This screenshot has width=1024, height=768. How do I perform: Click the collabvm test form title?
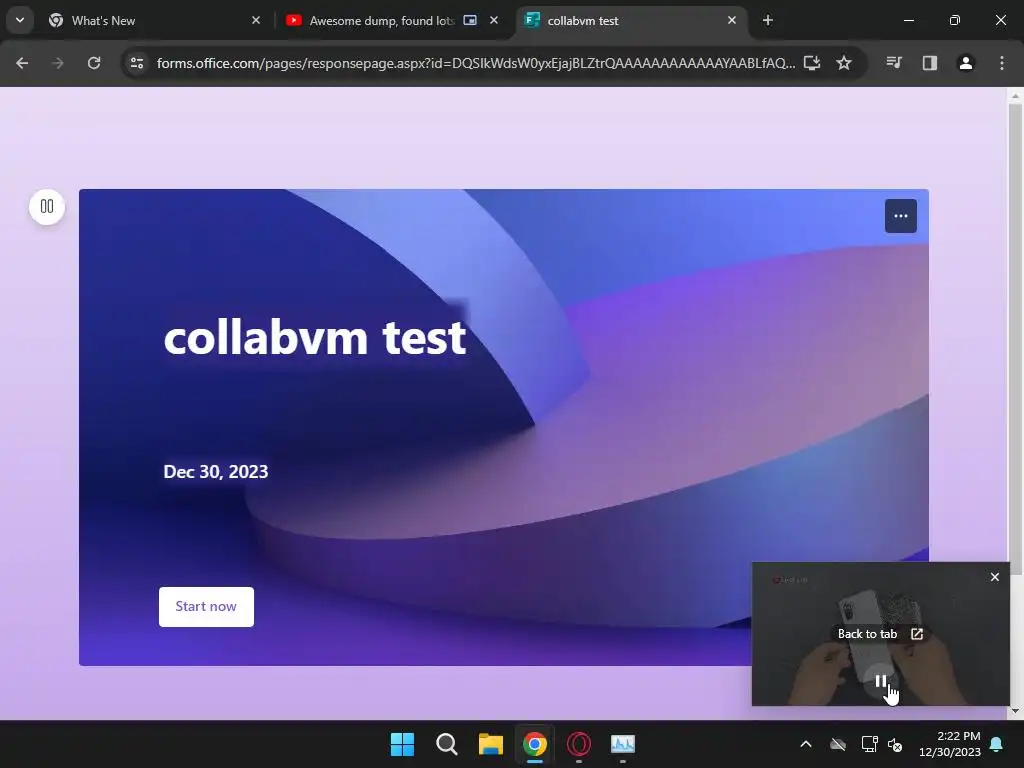pyautogui.click(x=315, y=338)
